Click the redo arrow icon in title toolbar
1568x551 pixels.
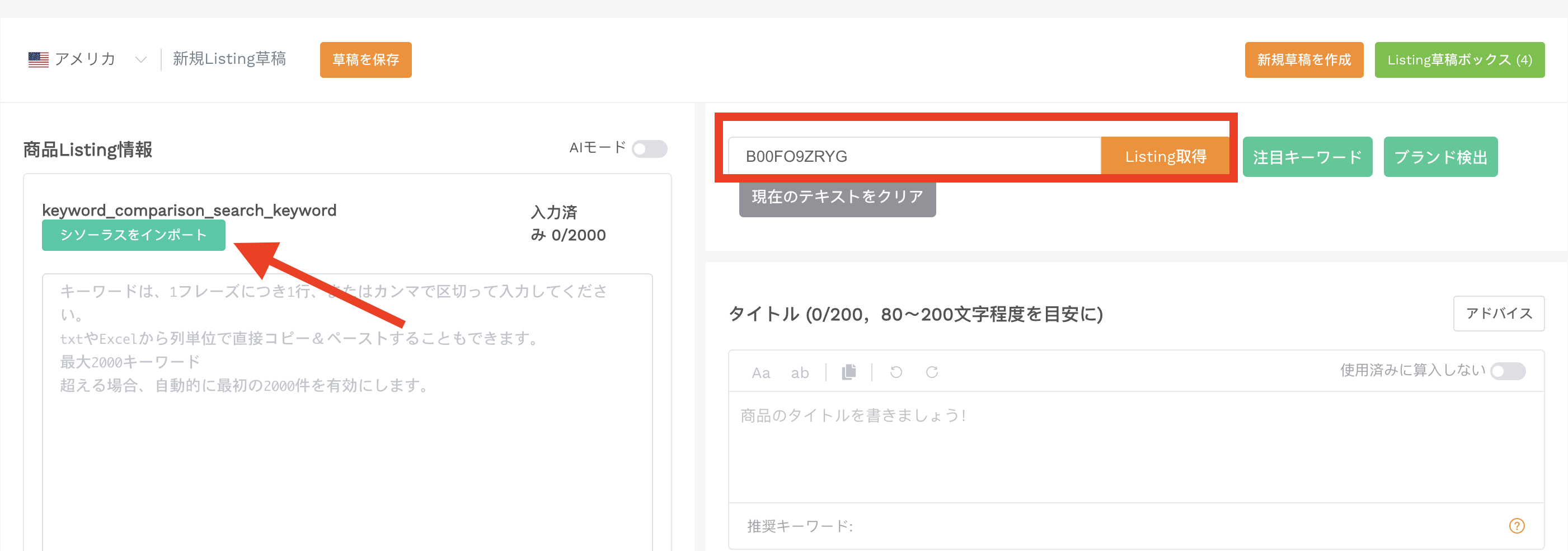coord(932,372)
